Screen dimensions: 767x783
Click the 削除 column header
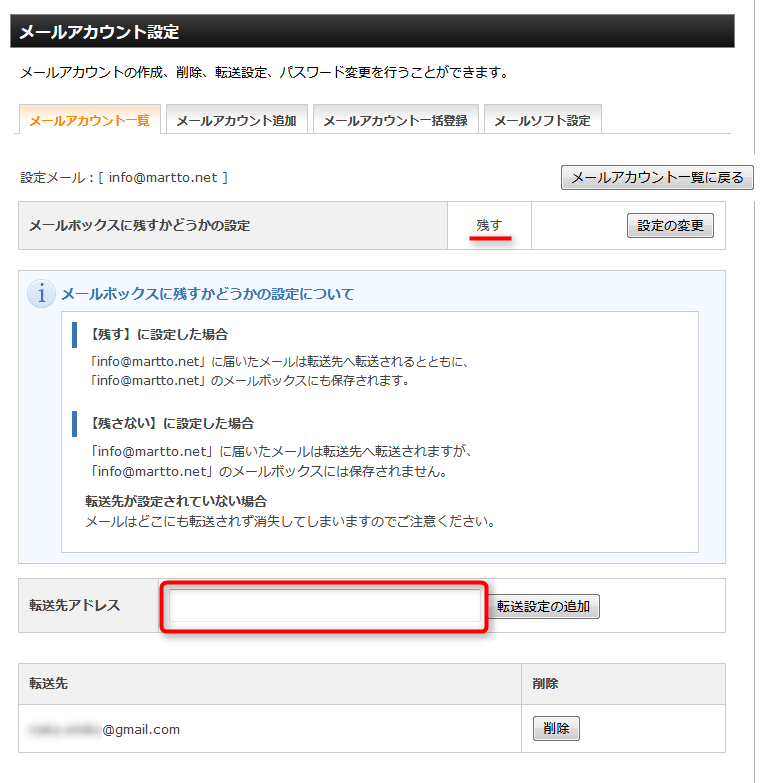(545, 684)
